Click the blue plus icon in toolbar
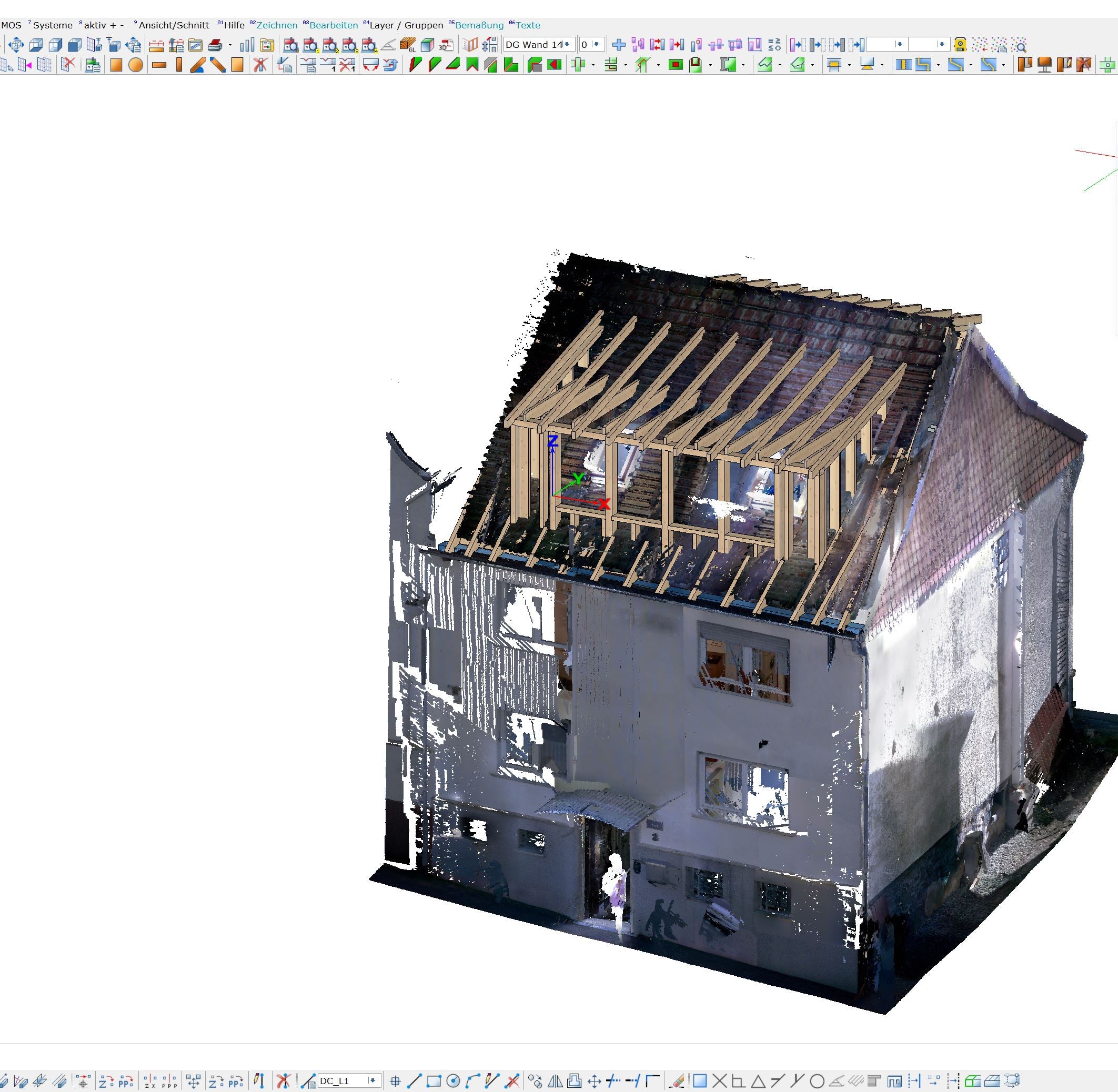This screenshot has height=1092, width=1118. (618, 45)
